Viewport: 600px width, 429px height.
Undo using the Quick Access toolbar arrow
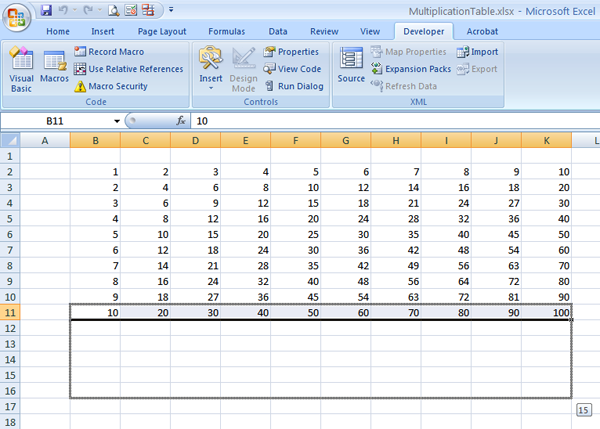63,10
